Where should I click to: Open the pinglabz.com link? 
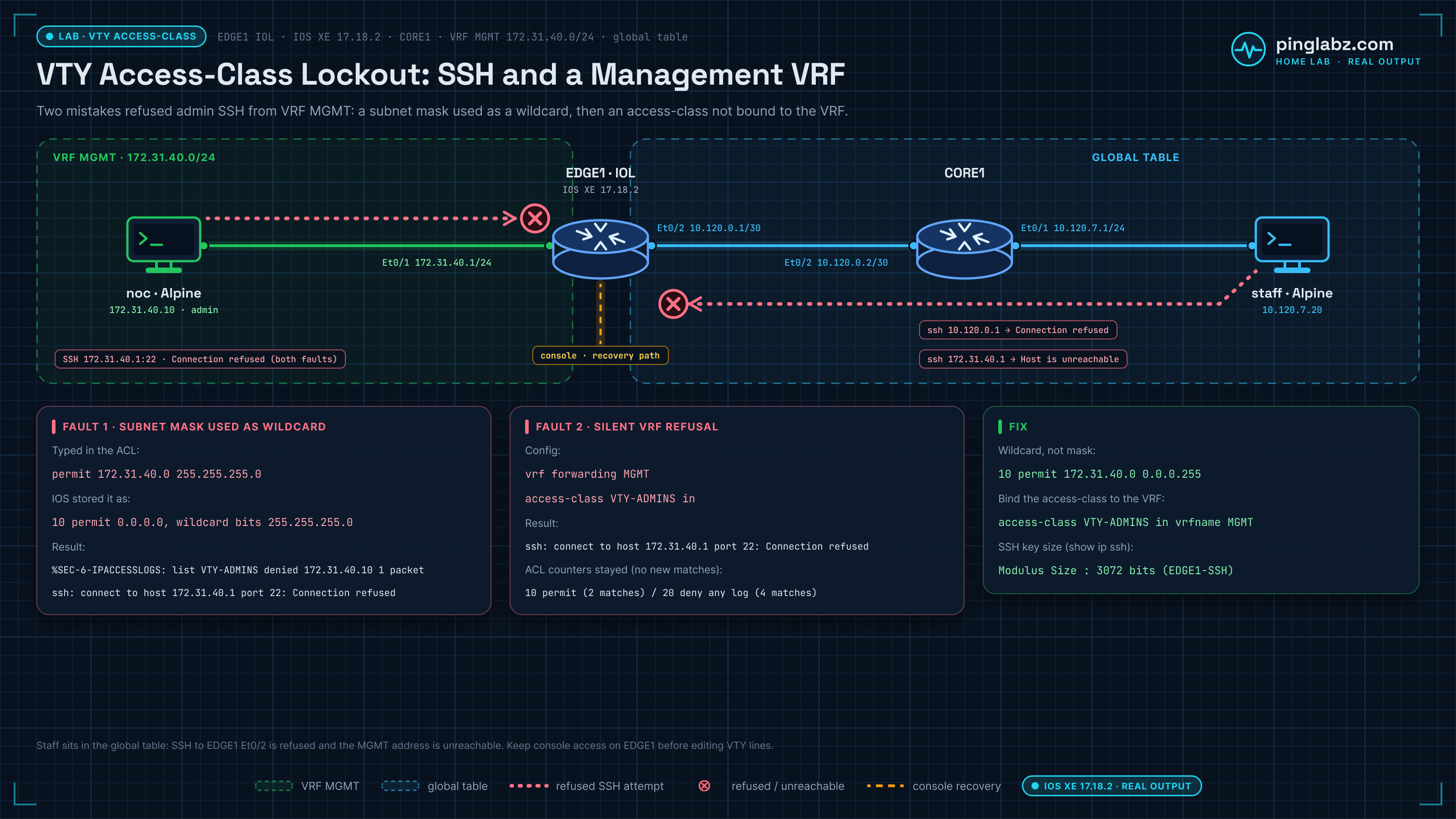click(1335, 44)
